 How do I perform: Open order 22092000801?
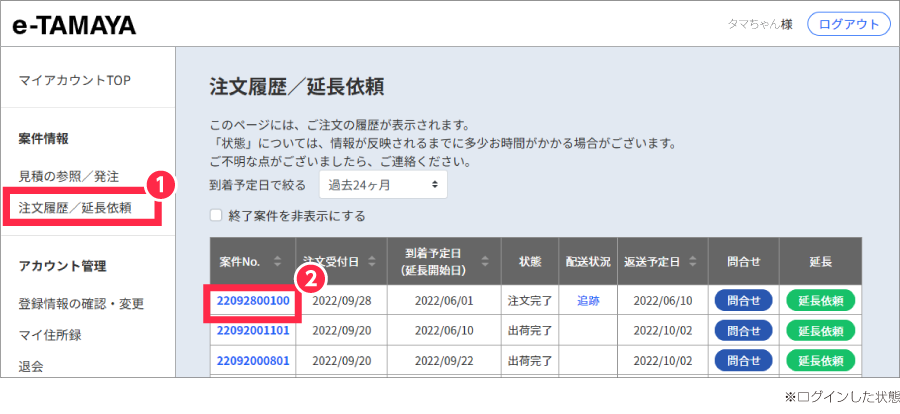(x=253, y=361)
